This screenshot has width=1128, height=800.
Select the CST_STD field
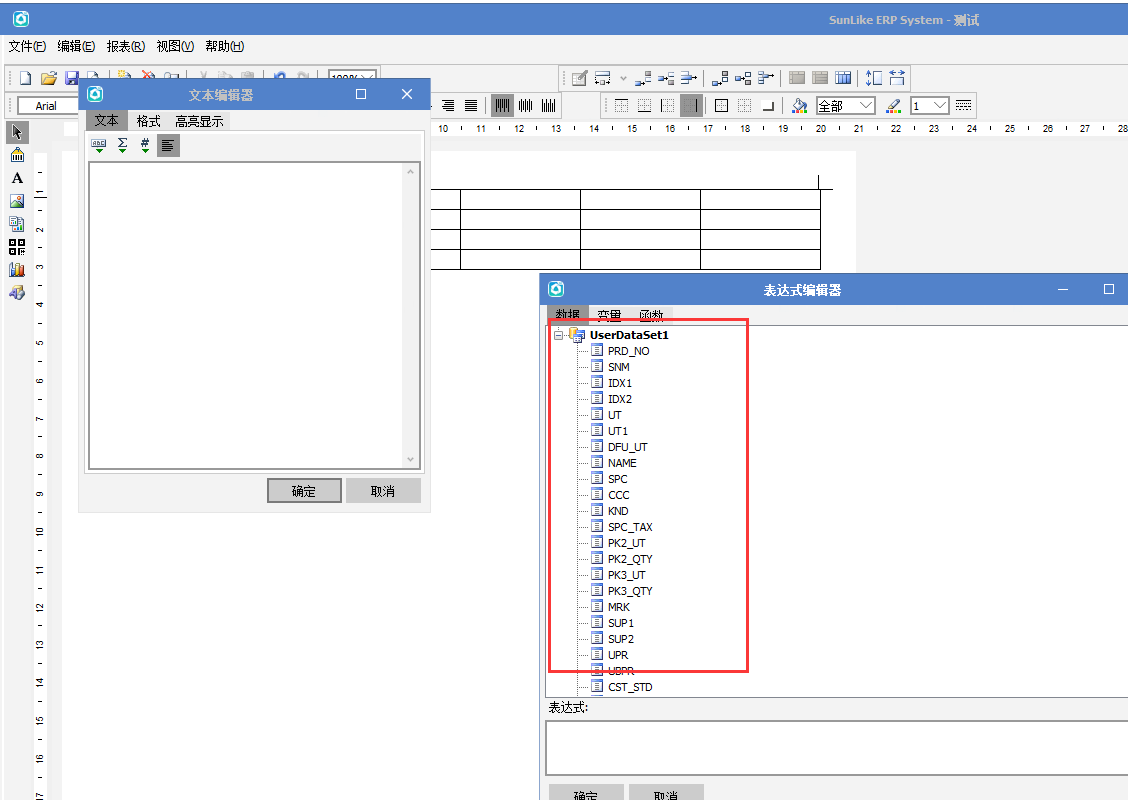(x=629, y=687)
